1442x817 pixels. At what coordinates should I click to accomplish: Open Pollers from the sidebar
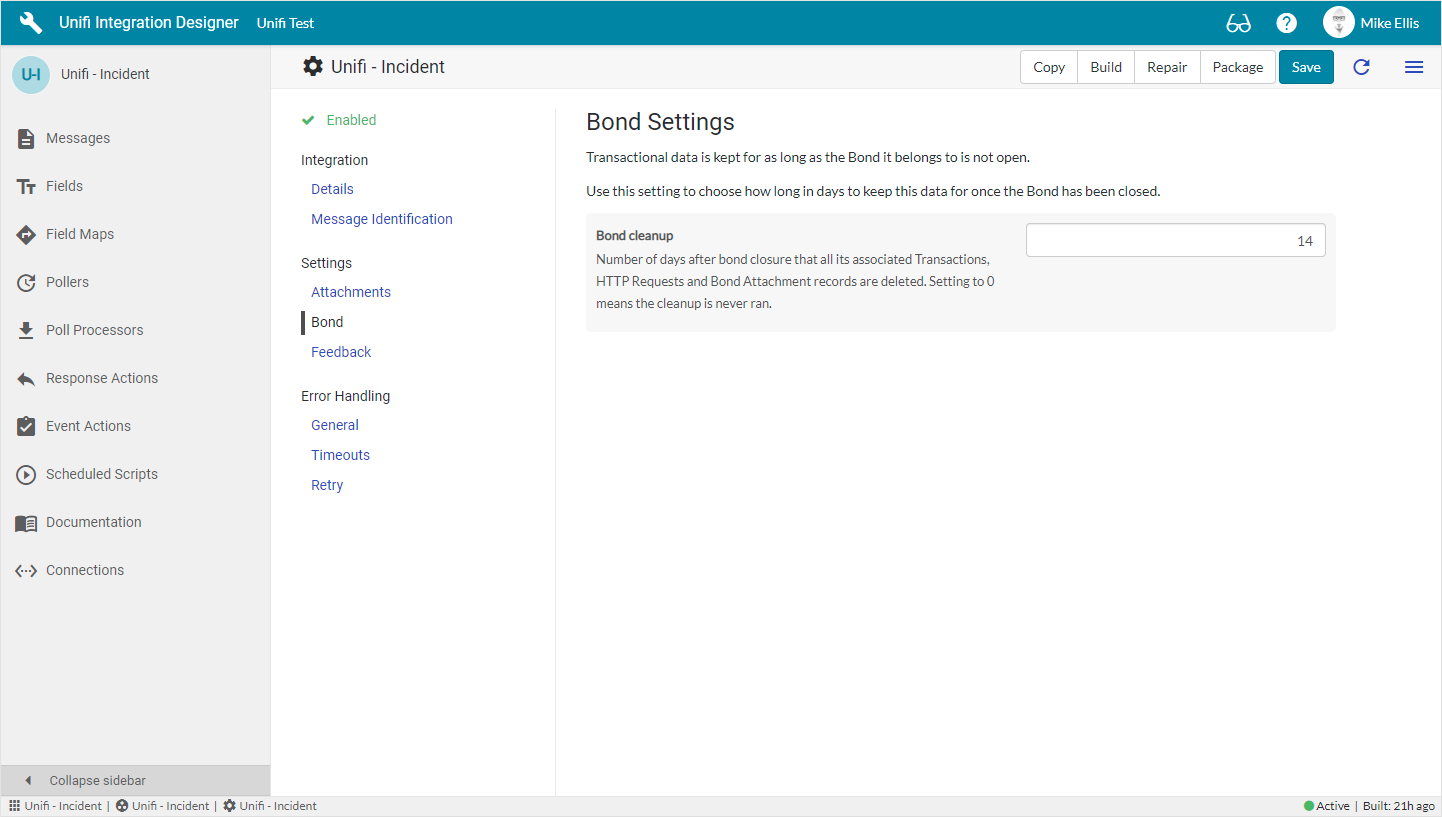coord(67,282)
